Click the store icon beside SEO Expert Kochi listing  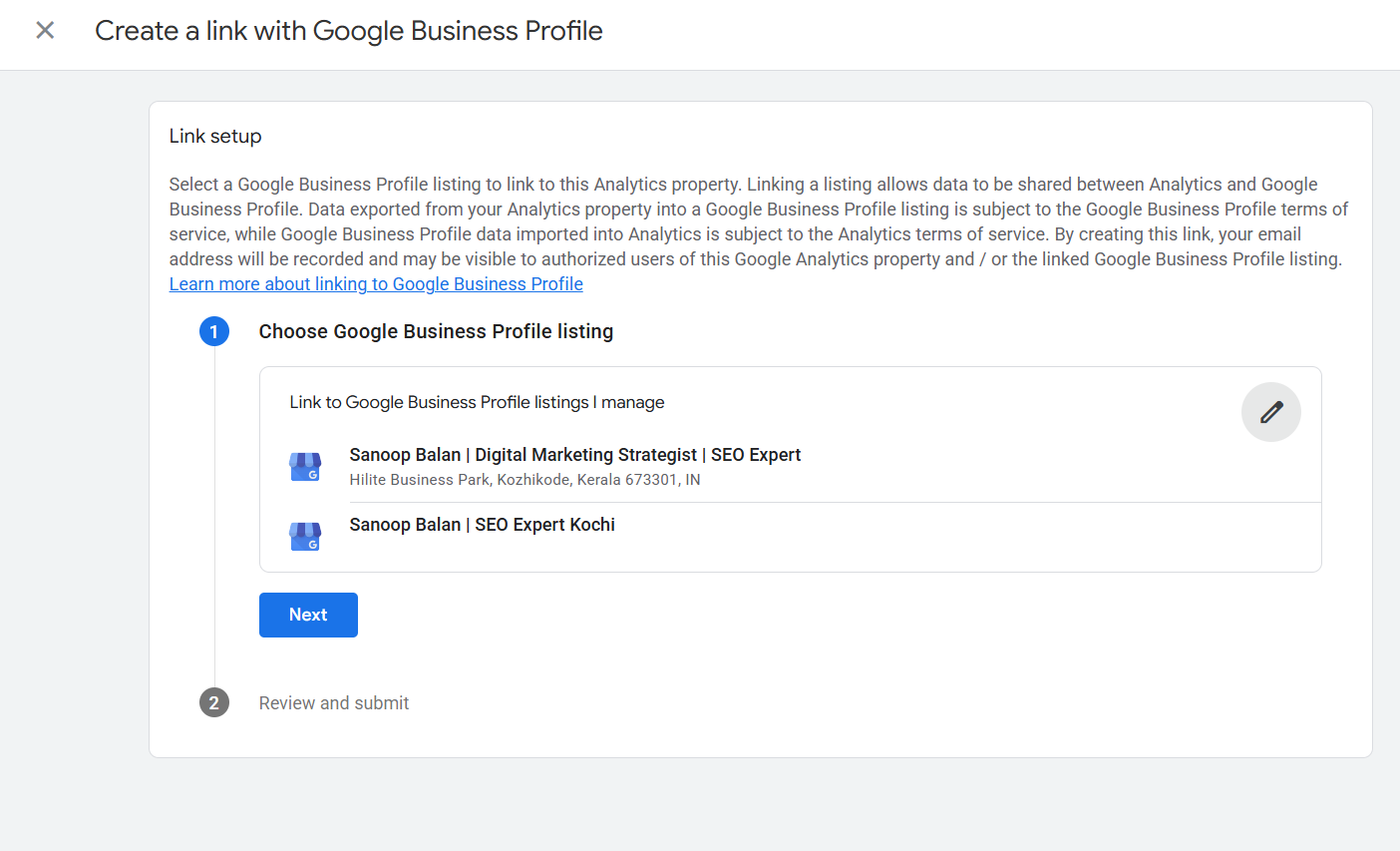(x=305, y=537)
